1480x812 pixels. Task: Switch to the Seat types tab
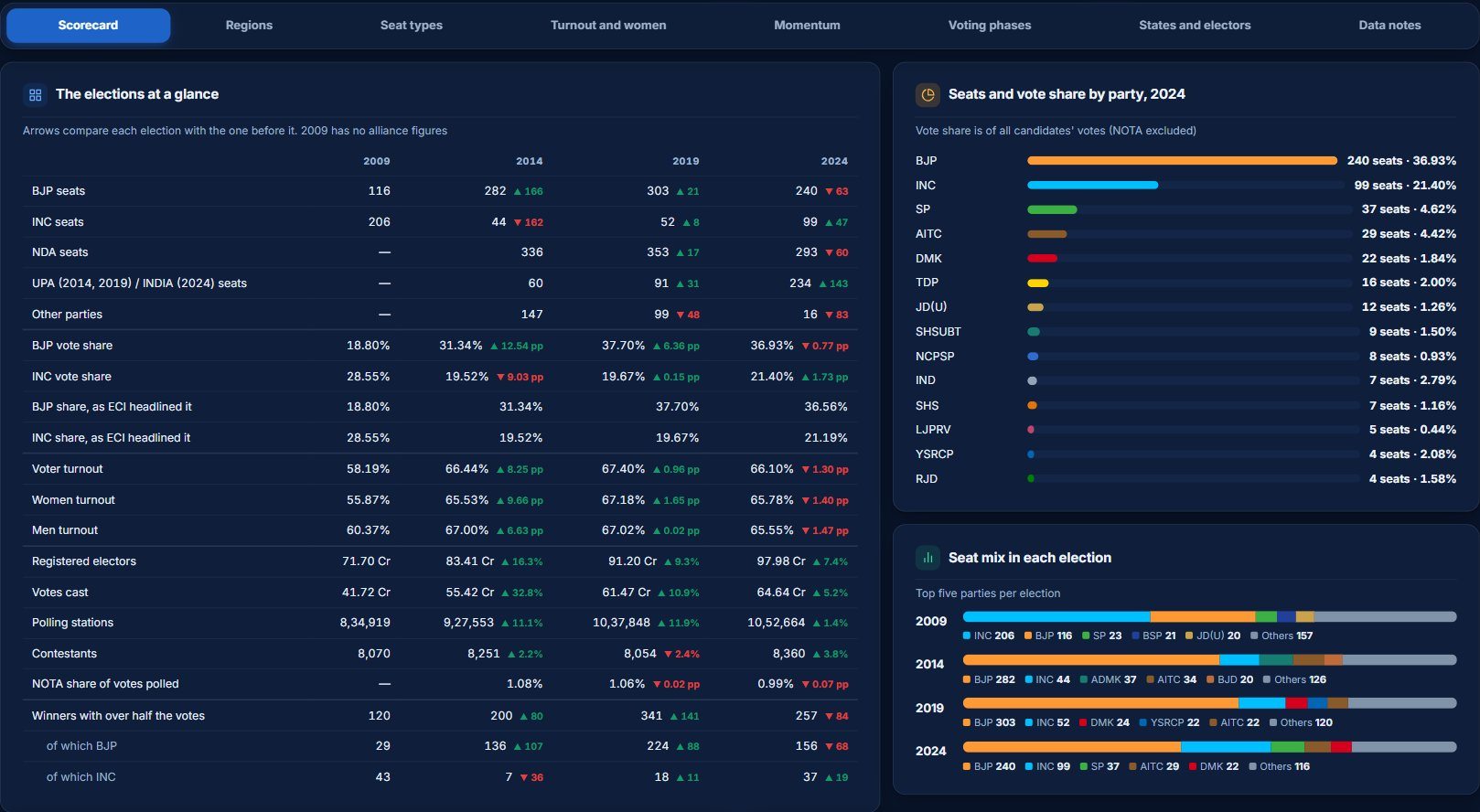pos(412,26)
